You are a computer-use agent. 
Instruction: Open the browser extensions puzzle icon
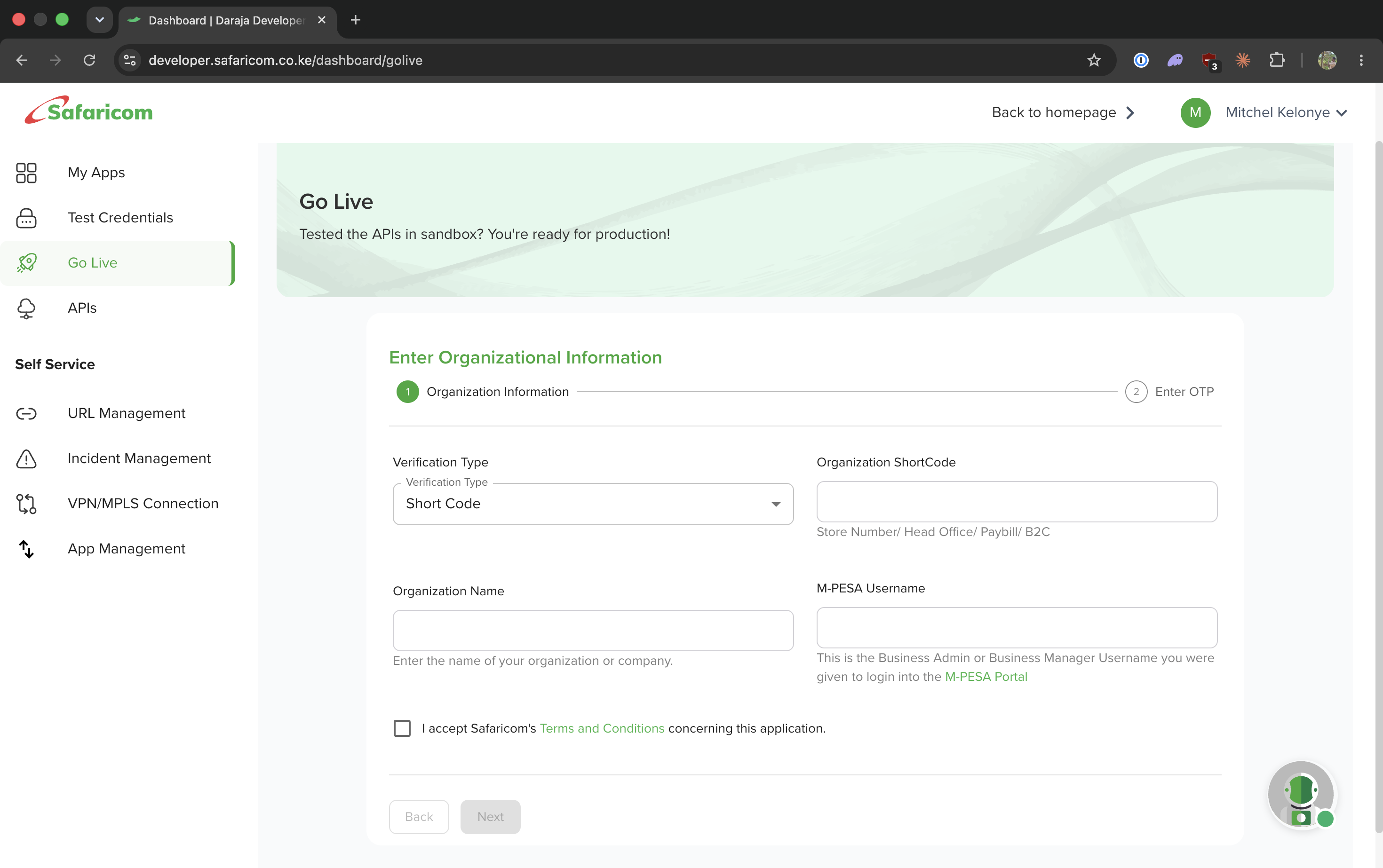tap(1277, 60)
